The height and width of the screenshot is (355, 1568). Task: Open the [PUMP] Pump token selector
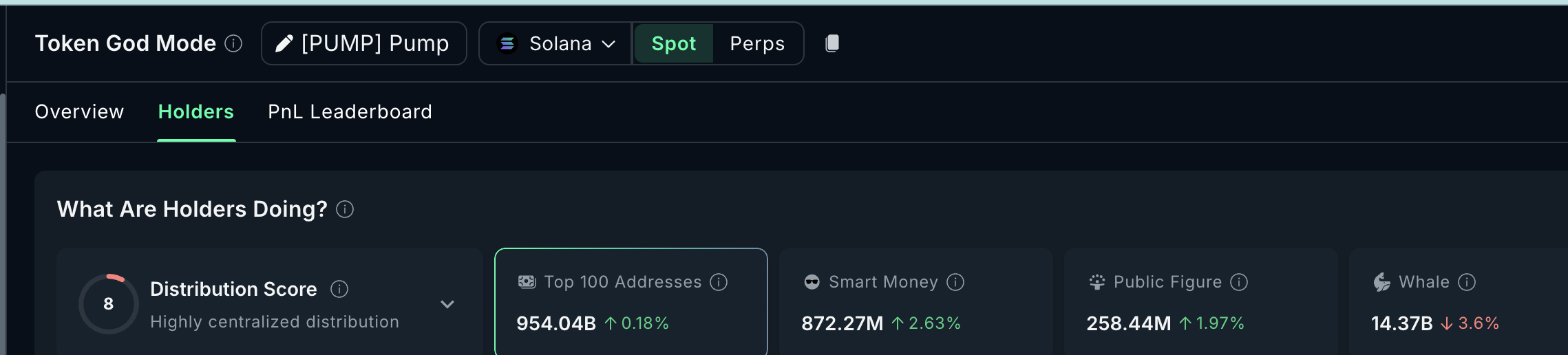(x=375, y=43)
